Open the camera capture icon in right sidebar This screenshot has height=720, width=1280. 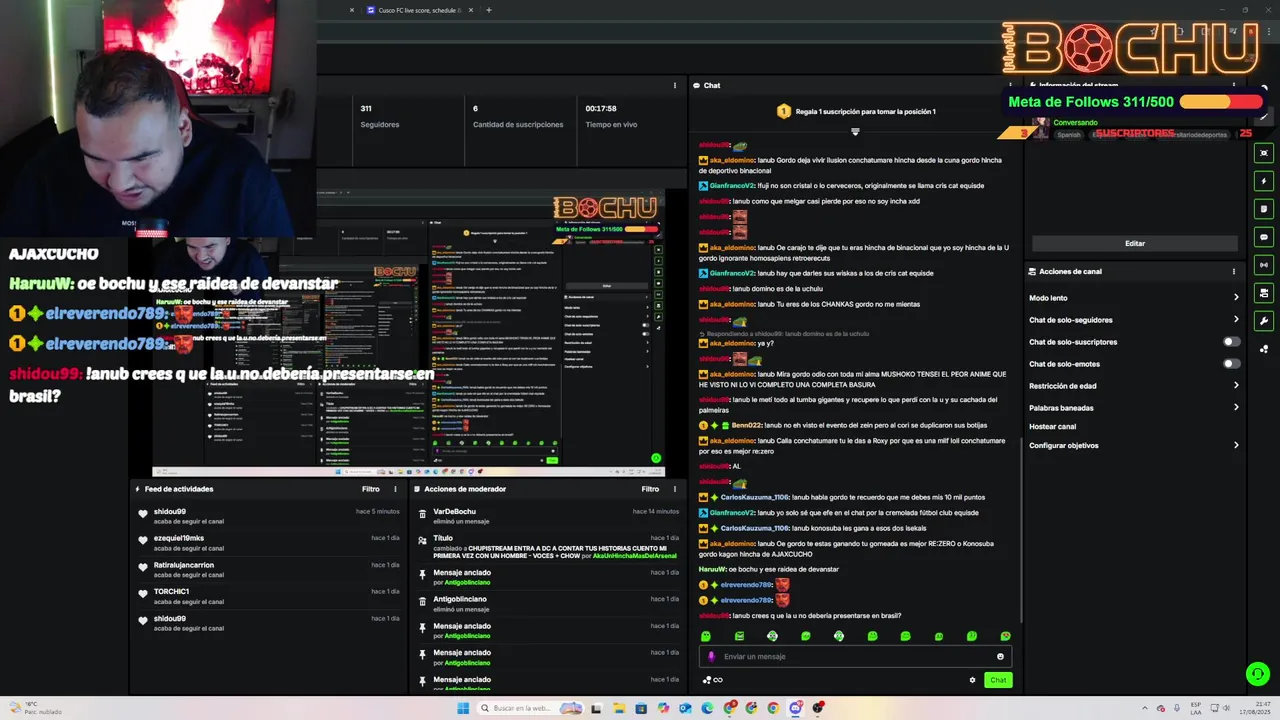point(1264,153)
